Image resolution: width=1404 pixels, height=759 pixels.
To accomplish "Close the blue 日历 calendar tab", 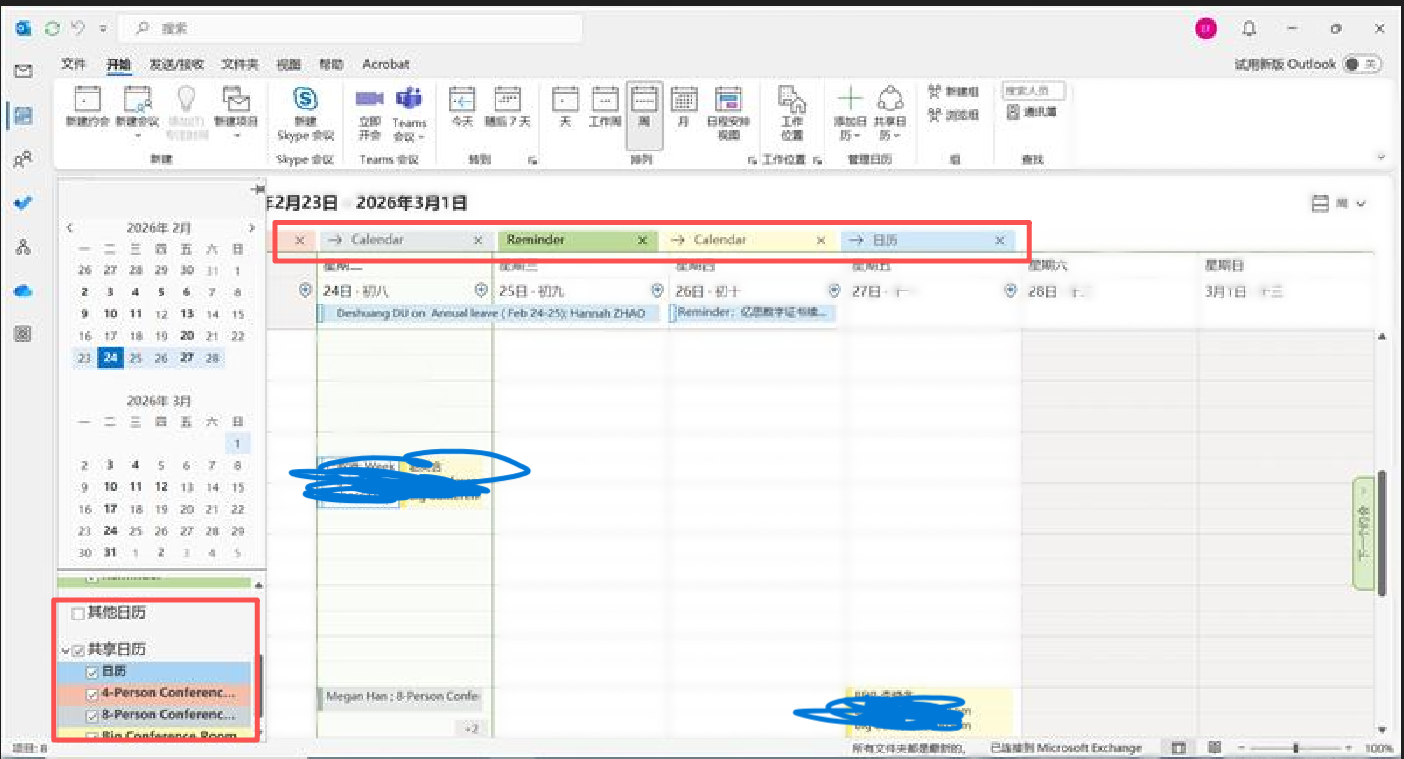I will pos(999,240).
